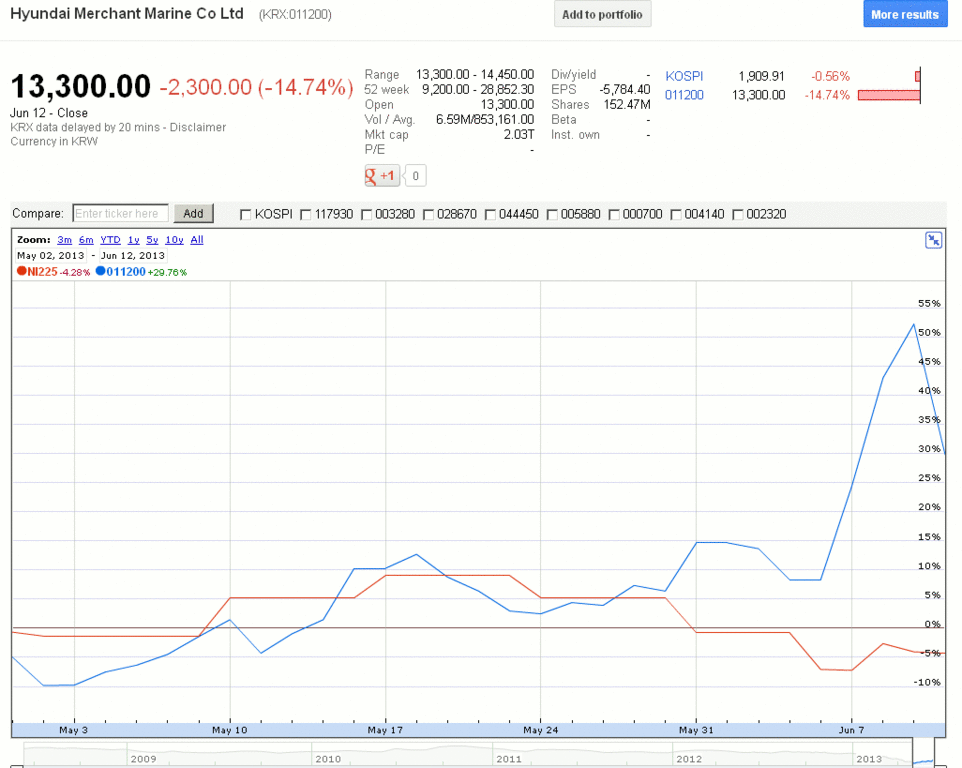
Task: Switch chart zoom to 1y
Action: tap(134, 240)
